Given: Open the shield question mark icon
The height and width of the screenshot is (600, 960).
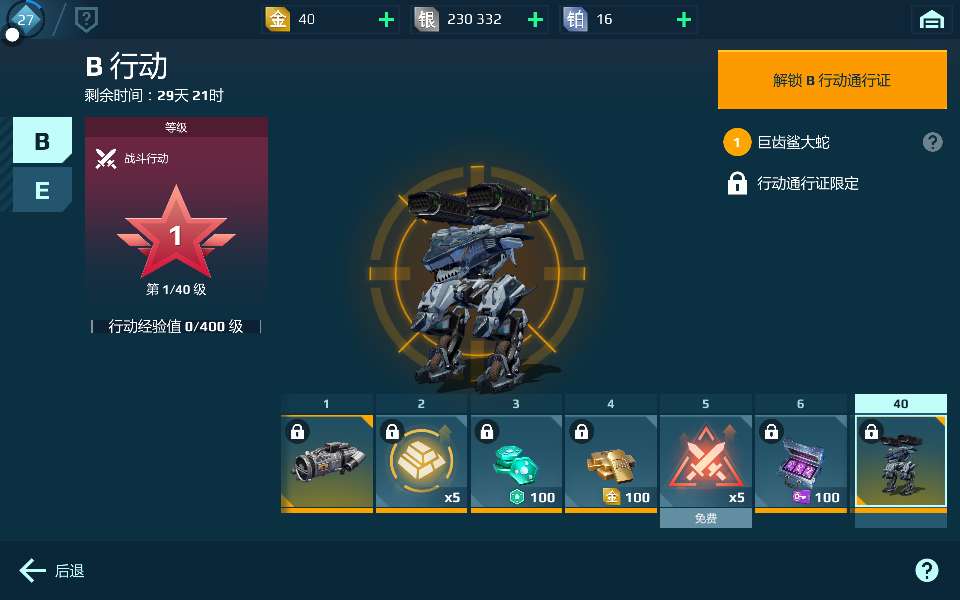Looking at the screenshot, I should [86, 20].
